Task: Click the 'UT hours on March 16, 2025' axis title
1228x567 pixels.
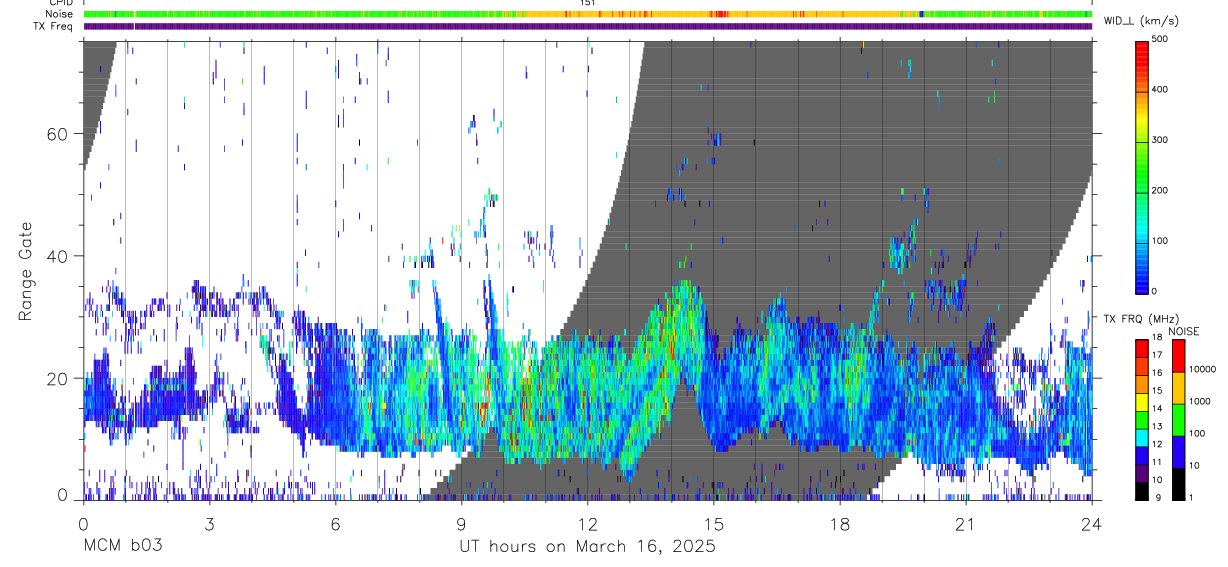Action: click(x=587, y=547)
